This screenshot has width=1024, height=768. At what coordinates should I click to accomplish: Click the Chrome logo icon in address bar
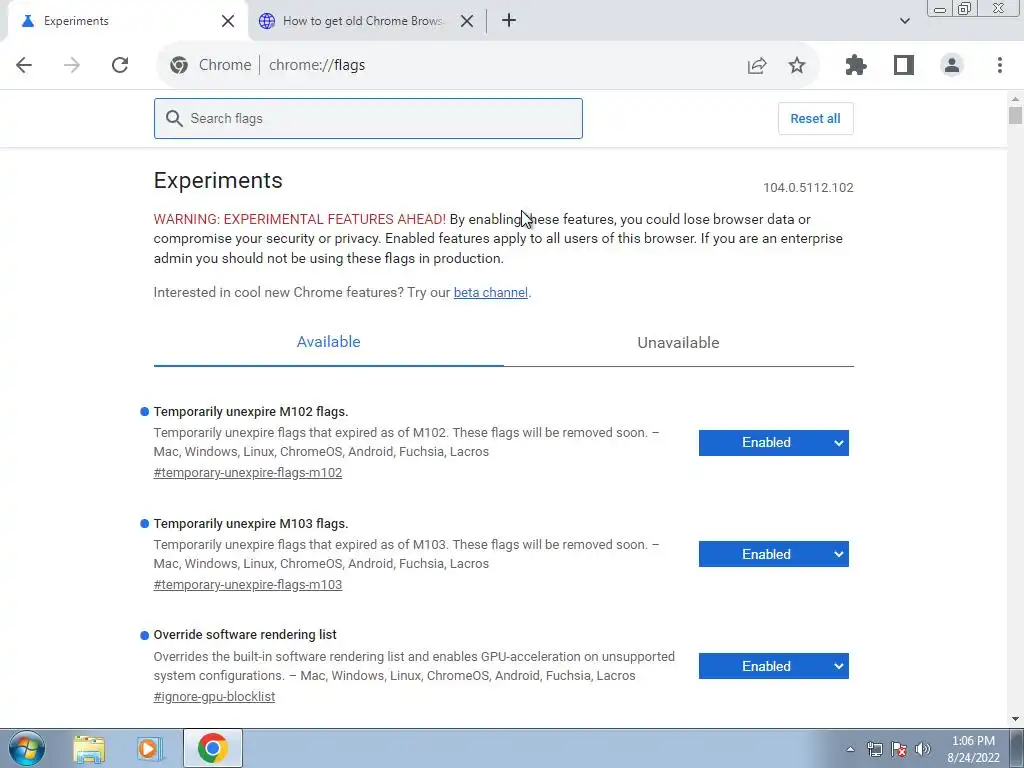click(178, 65)
